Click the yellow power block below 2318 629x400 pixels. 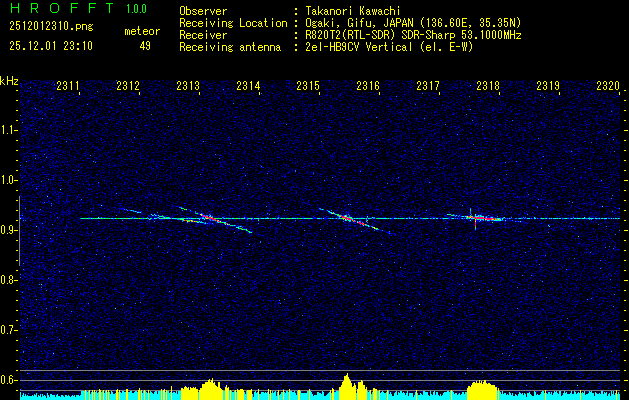pyautogui.click(x=483, y=389)
